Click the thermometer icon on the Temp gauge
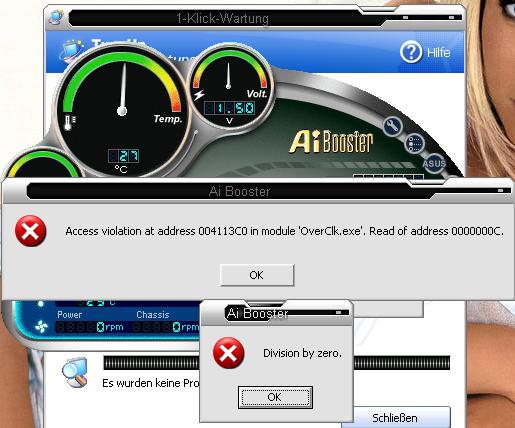Screen dimensions: 515x428 [x=70, y=123]
